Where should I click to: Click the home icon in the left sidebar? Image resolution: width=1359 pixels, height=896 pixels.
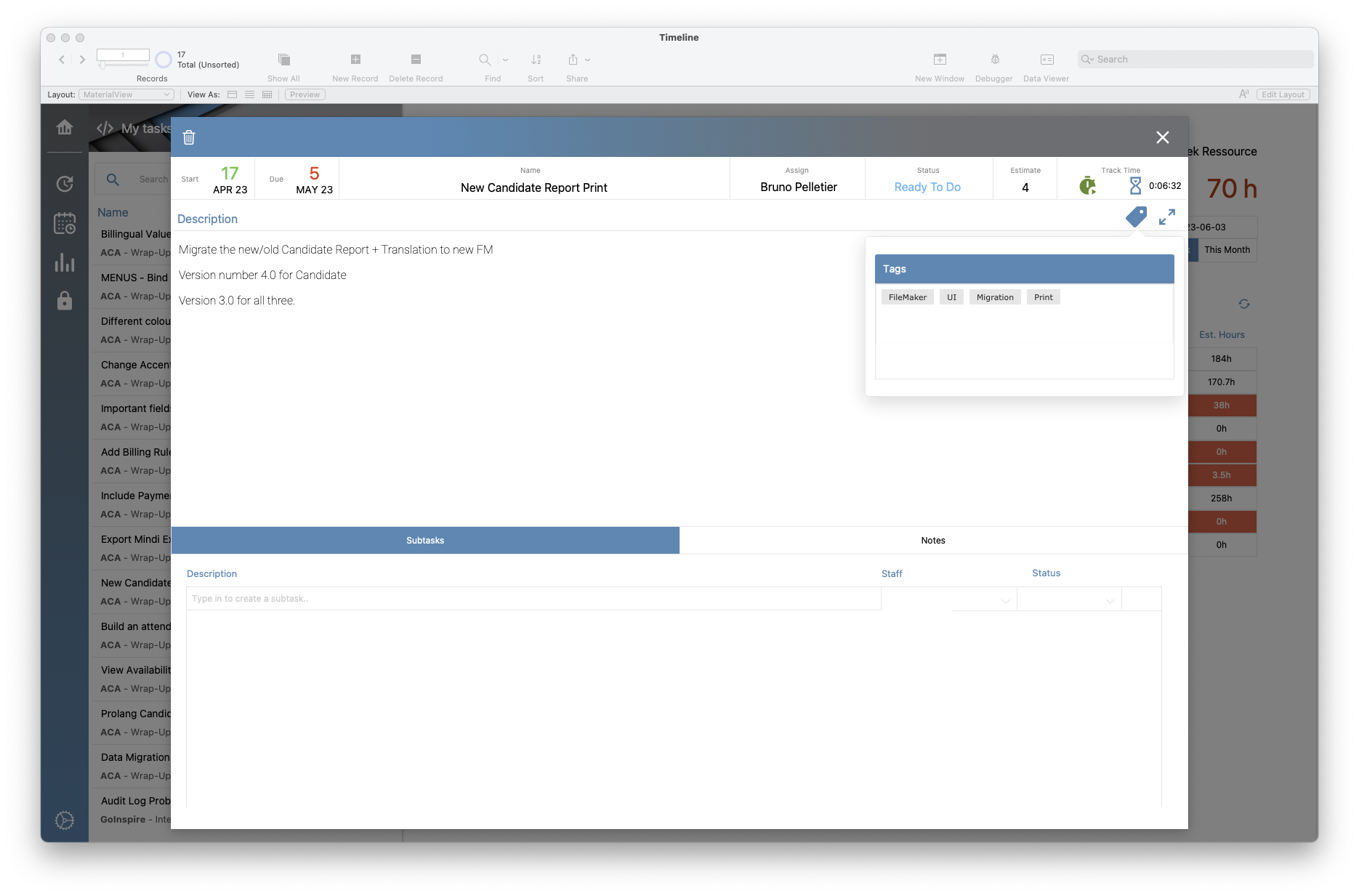pos(64,127)
